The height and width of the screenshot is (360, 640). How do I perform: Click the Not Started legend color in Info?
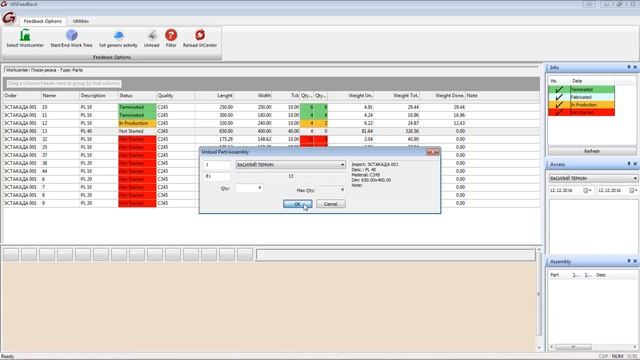(x=592, y=112)
